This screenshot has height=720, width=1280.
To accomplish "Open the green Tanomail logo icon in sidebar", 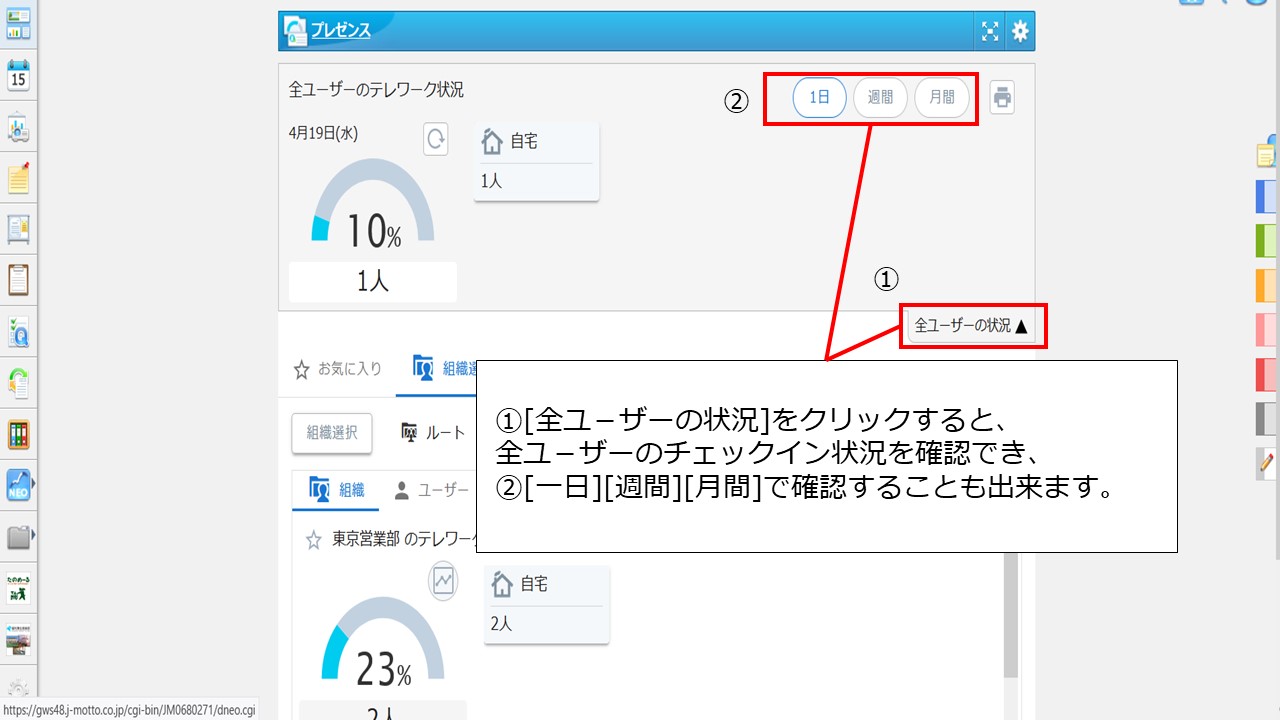I will pyautogui.click(x=18, y=588).
